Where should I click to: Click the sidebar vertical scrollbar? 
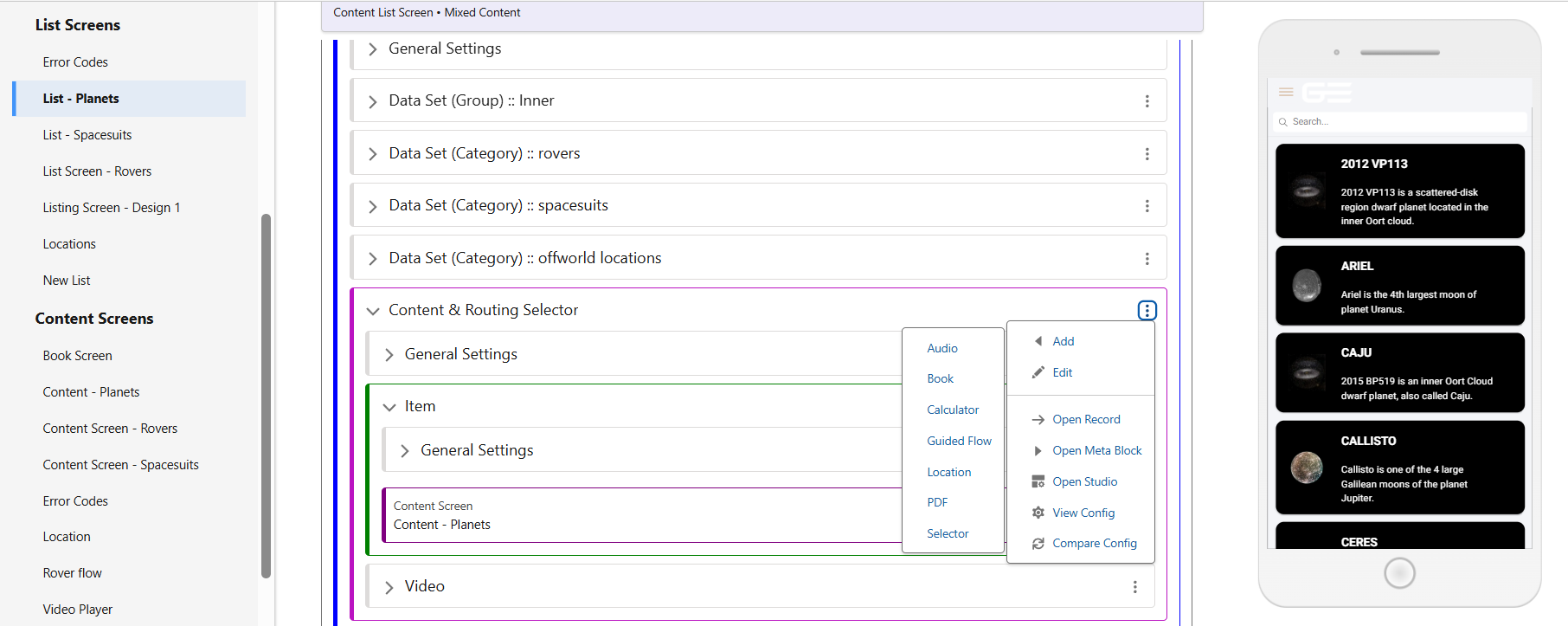point(267,395)
